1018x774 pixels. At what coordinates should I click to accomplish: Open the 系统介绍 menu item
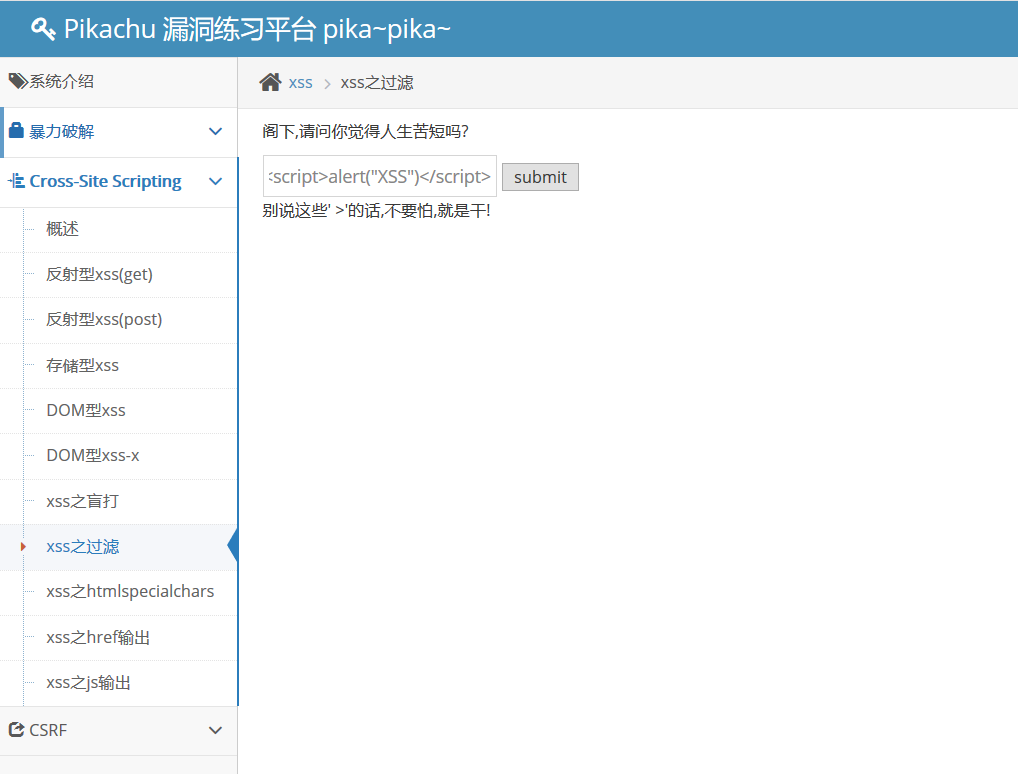118,82
